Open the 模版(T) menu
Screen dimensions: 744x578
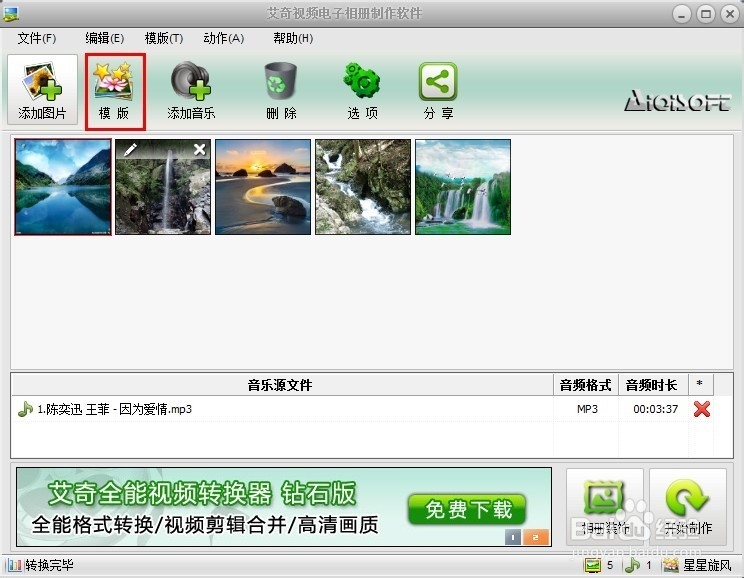164,38
